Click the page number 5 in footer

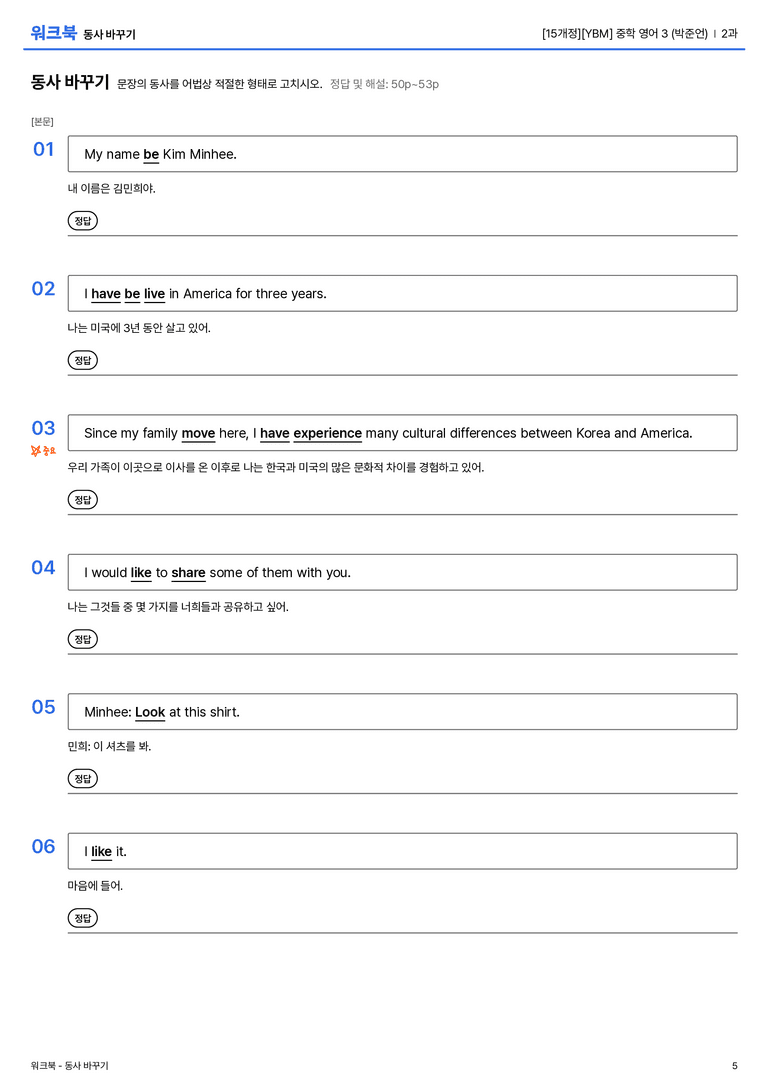point(735,1066)
